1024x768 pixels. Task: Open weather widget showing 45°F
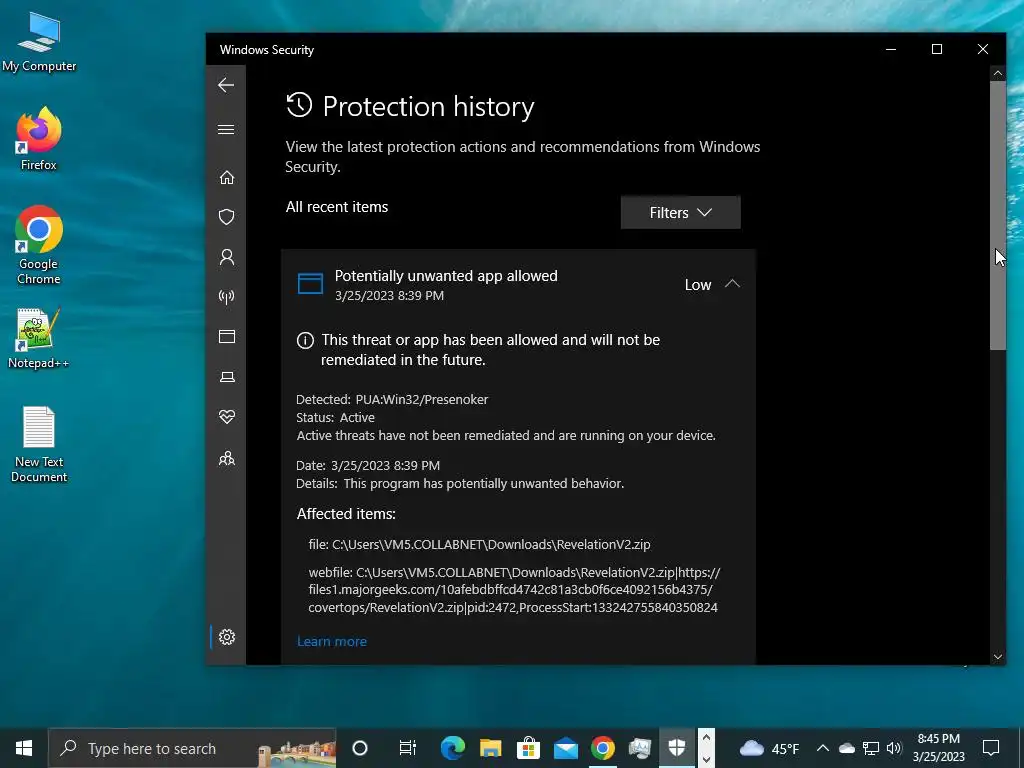[x=769, y=748]
